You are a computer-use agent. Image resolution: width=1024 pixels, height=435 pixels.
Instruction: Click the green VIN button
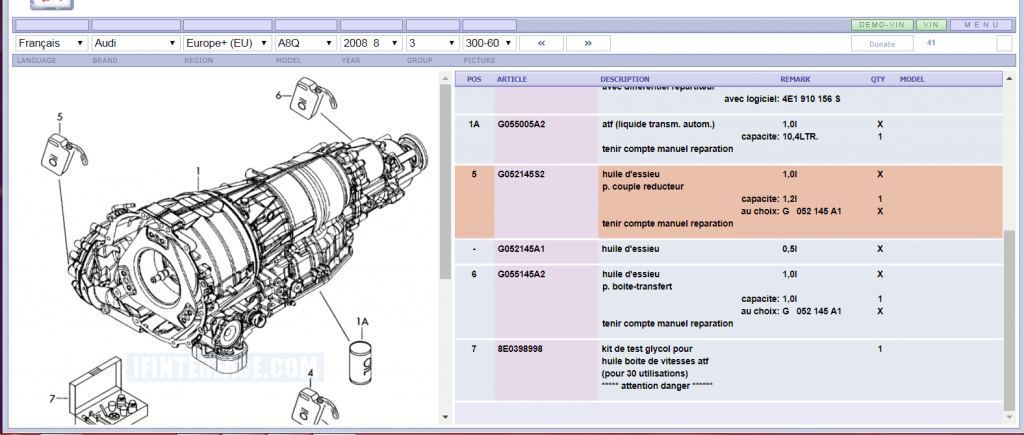tap(931, 24)
